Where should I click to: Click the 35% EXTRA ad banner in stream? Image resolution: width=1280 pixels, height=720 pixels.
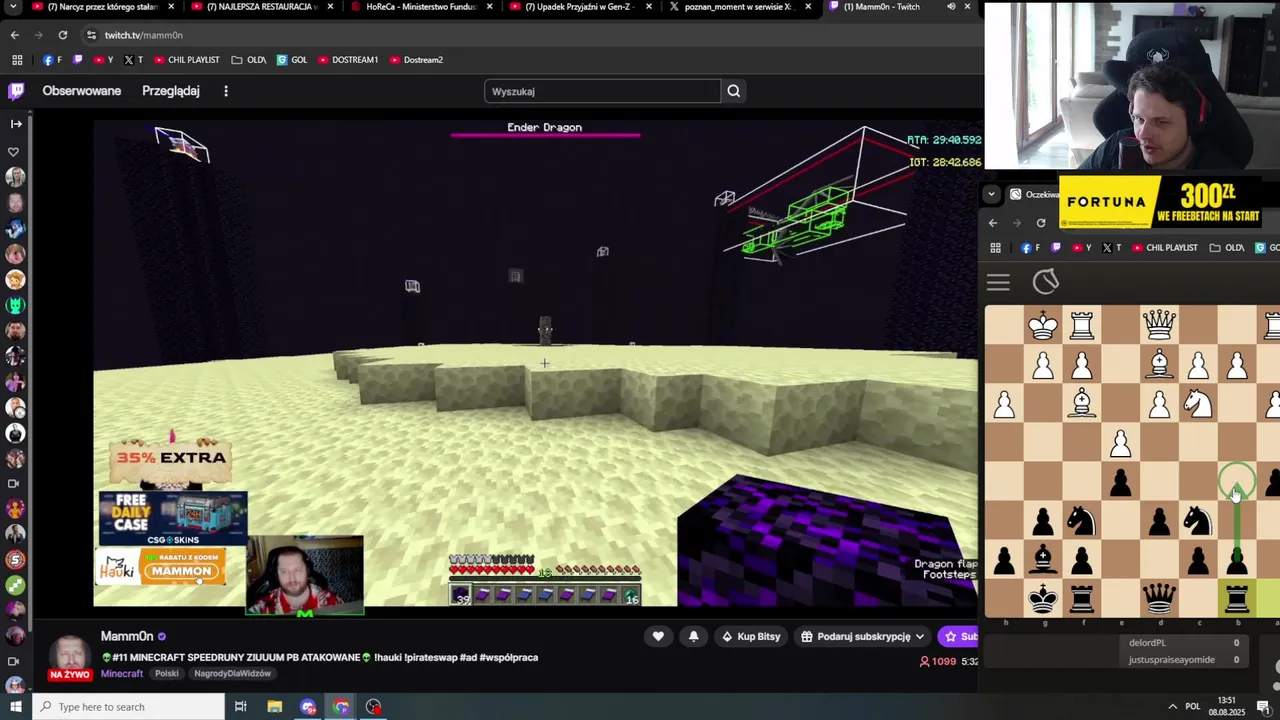click(x=171, y=458)
